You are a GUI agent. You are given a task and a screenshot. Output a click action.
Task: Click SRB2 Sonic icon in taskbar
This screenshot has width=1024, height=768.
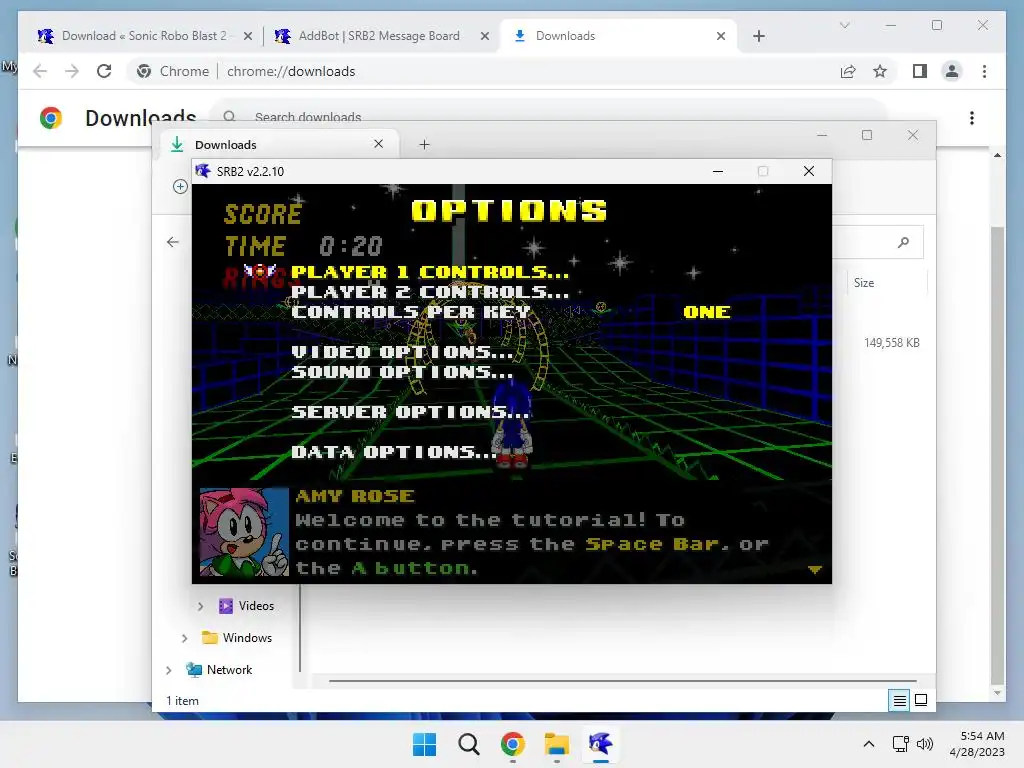[600, 744]
